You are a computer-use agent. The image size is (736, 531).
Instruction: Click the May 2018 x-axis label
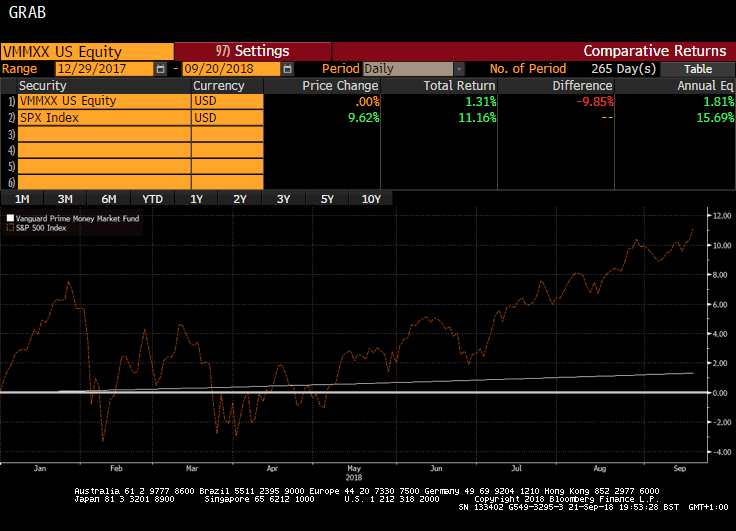coord(354,473)
